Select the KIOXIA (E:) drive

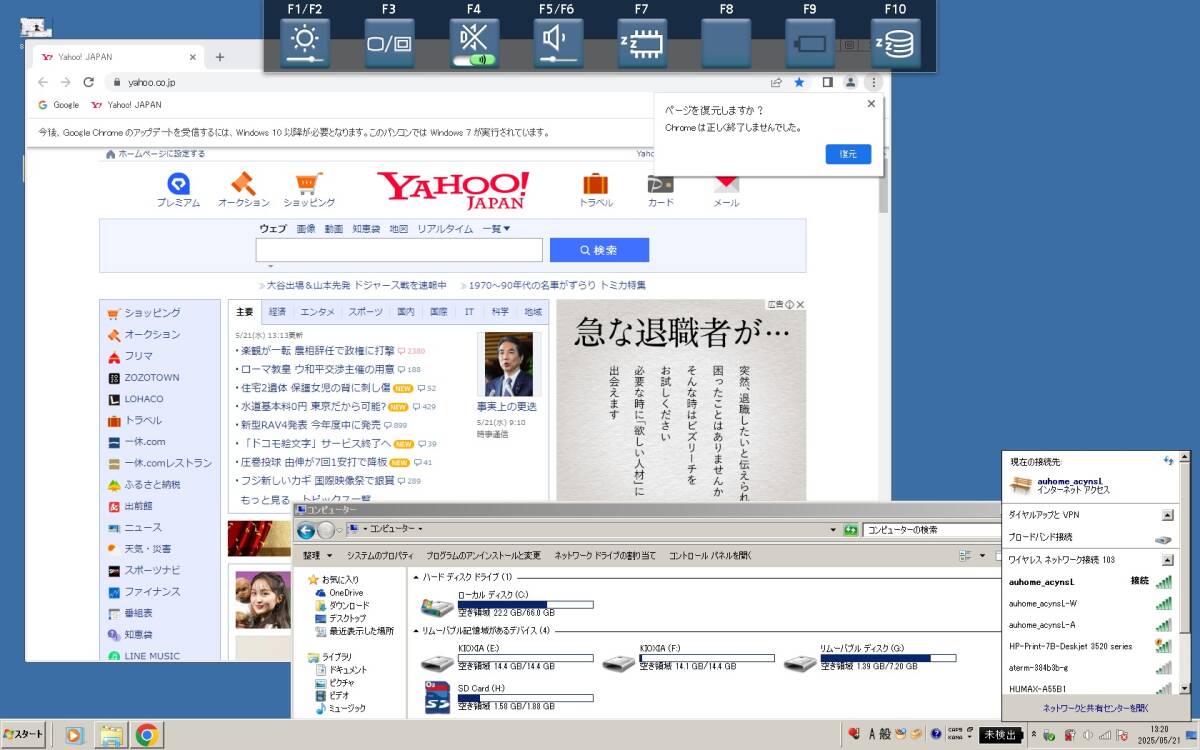tap(507, 659)
